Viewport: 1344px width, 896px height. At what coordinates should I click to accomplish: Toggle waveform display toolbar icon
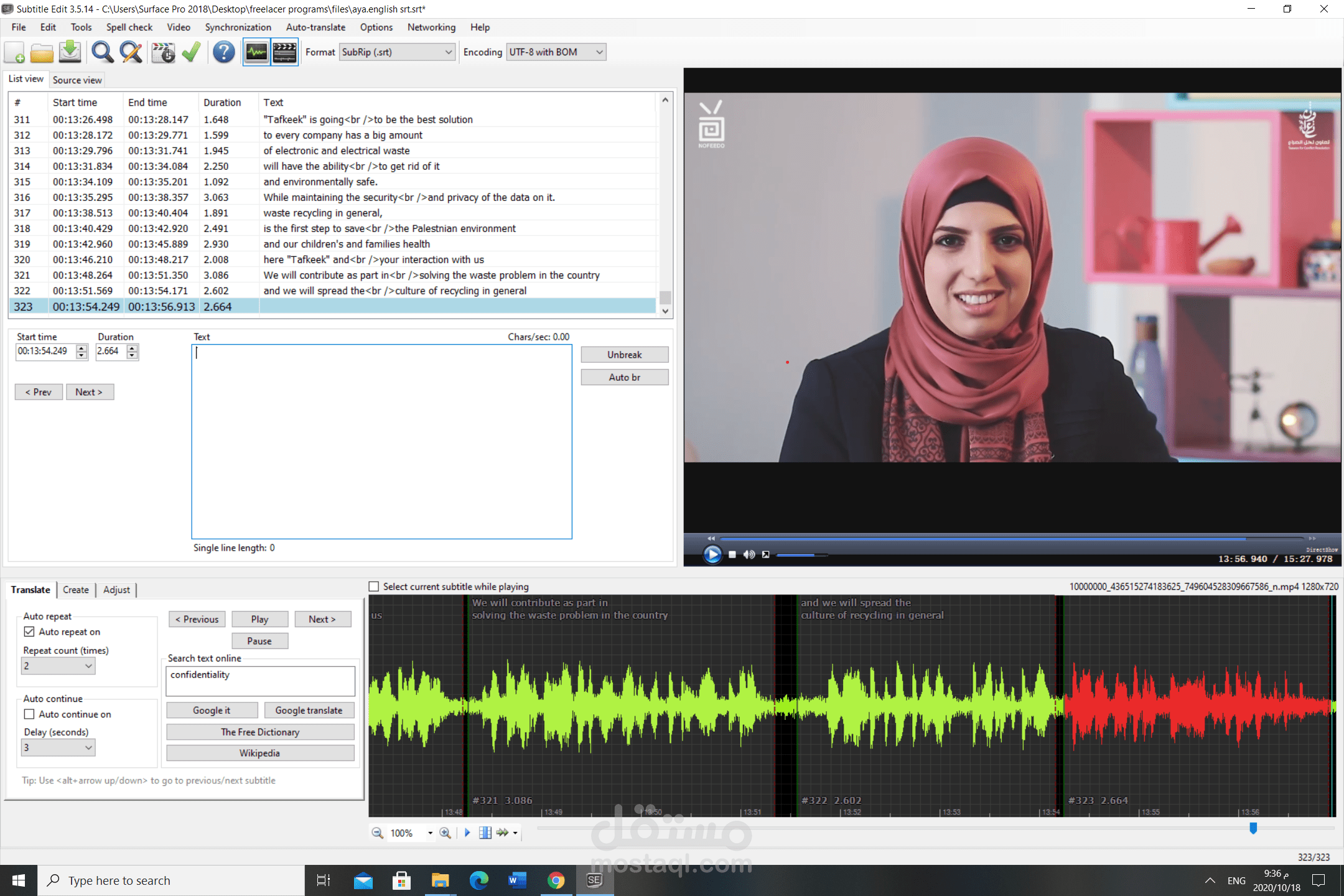(x=256, y=52)
